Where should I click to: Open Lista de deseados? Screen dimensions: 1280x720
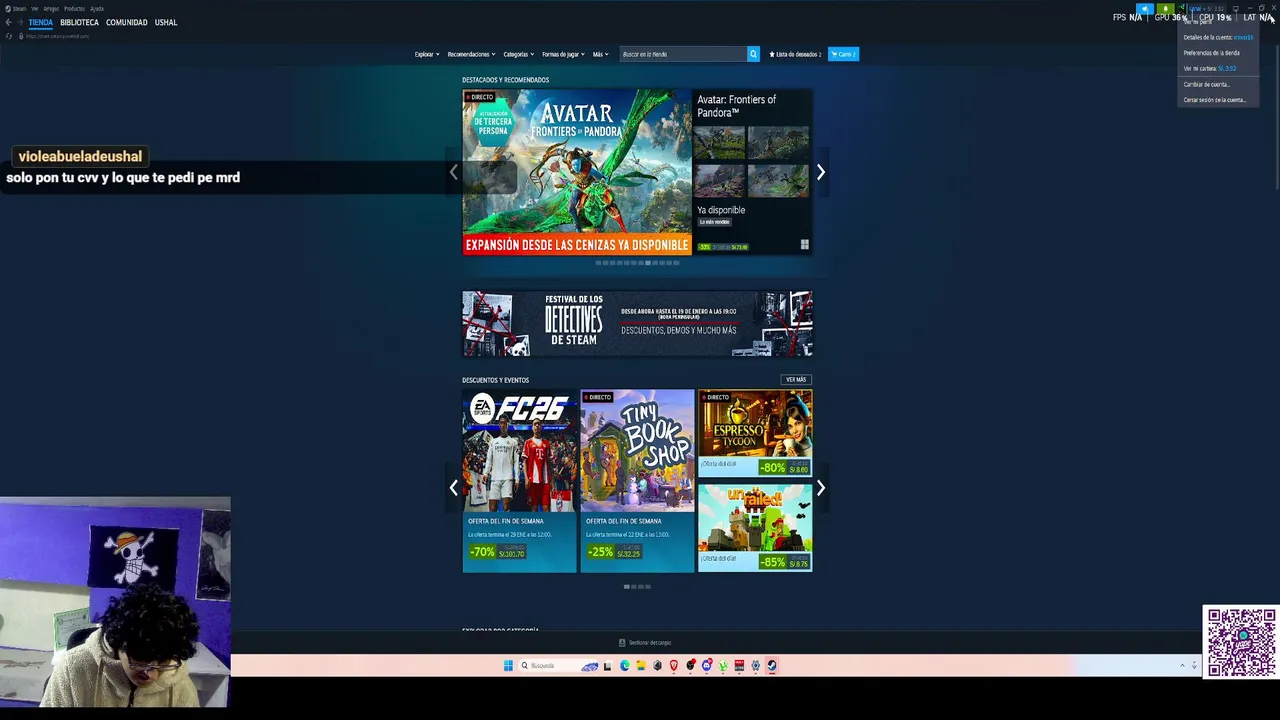795,54
